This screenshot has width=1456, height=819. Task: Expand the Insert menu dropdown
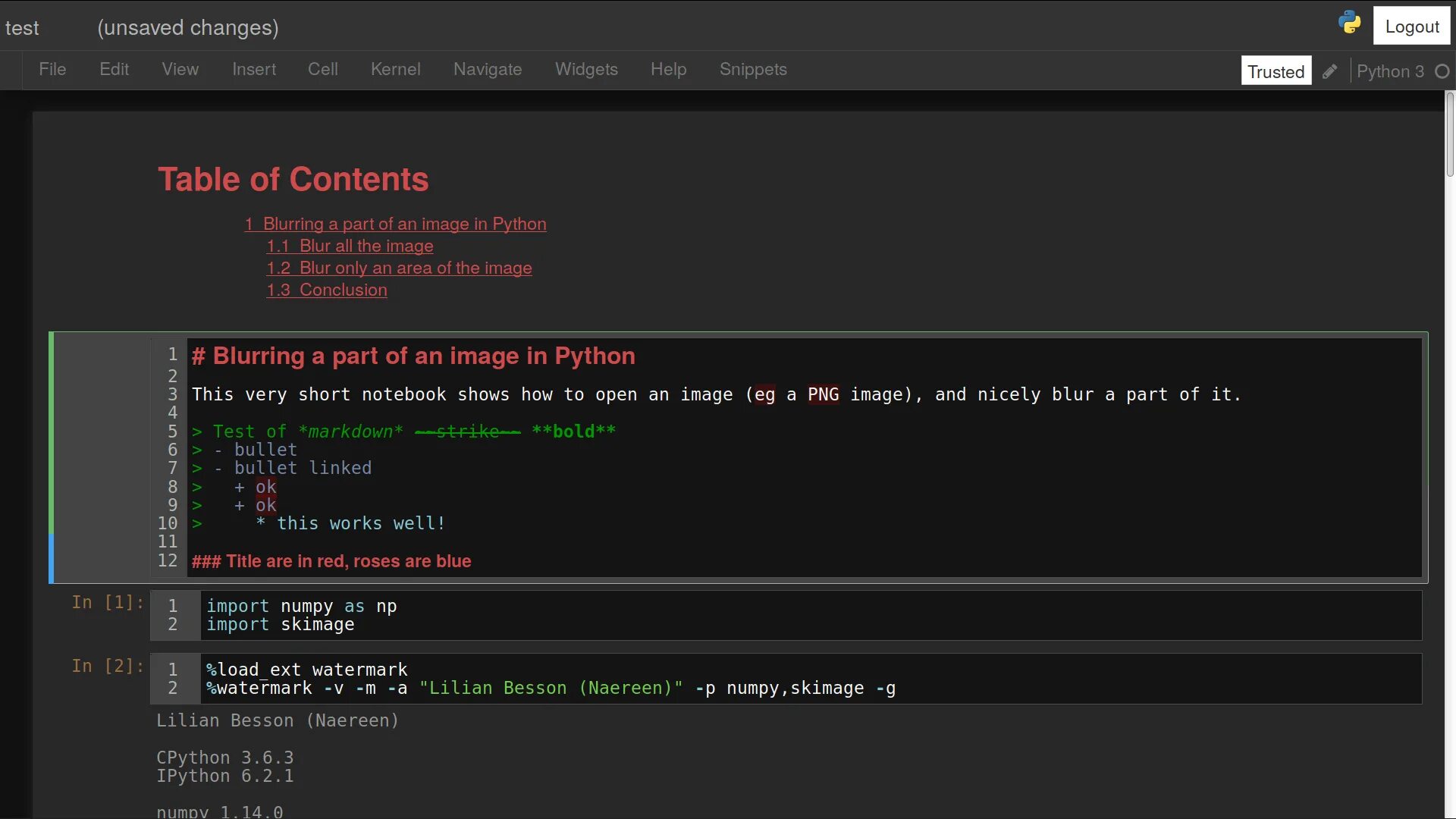click(253, 69)
